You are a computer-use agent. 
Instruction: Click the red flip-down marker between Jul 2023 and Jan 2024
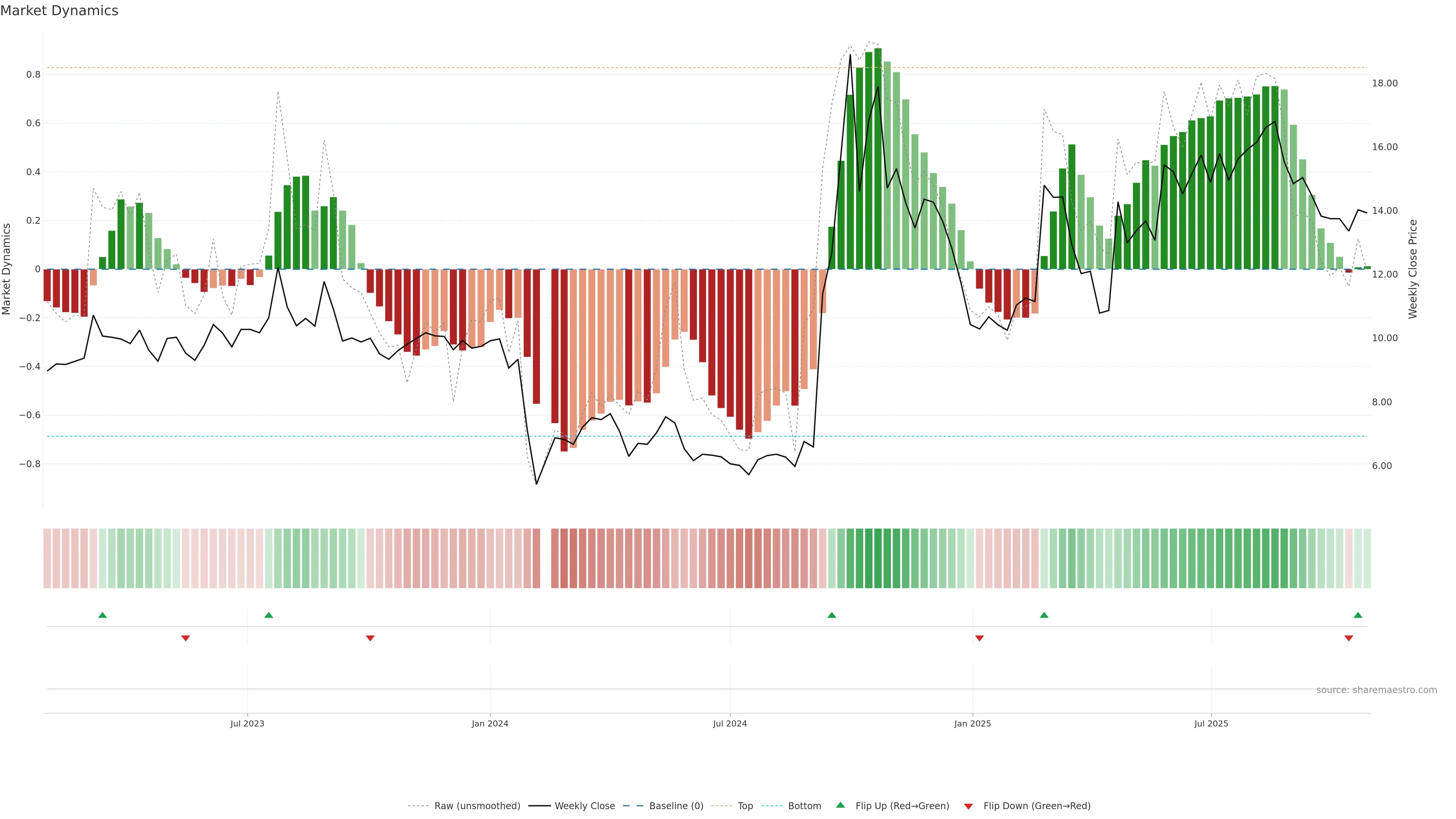pos(370,638)
